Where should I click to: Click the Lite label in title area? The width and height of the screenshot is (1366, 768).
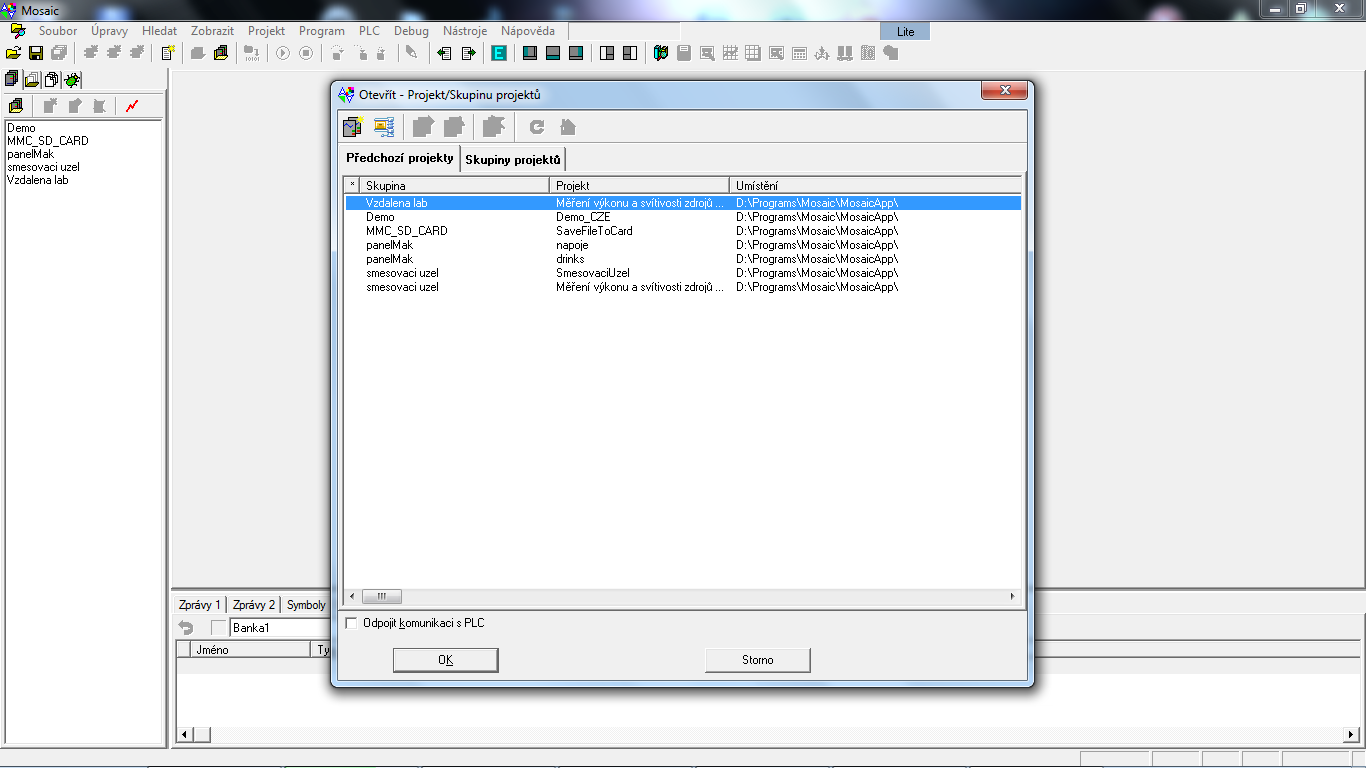coord(905,31)
